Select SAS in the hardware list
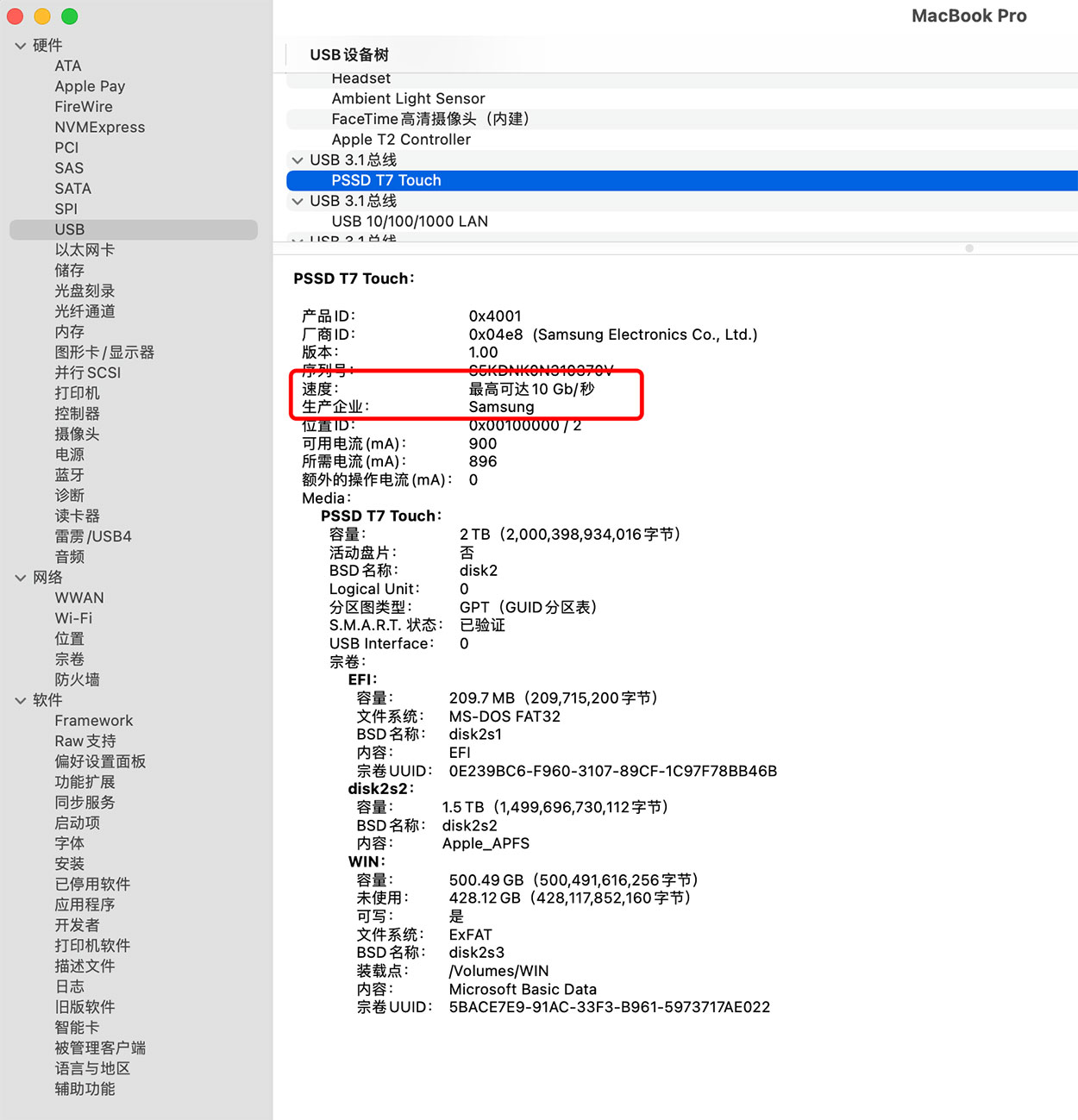The height and width of the screenshot is (1120, 1078). coord(69,168)
